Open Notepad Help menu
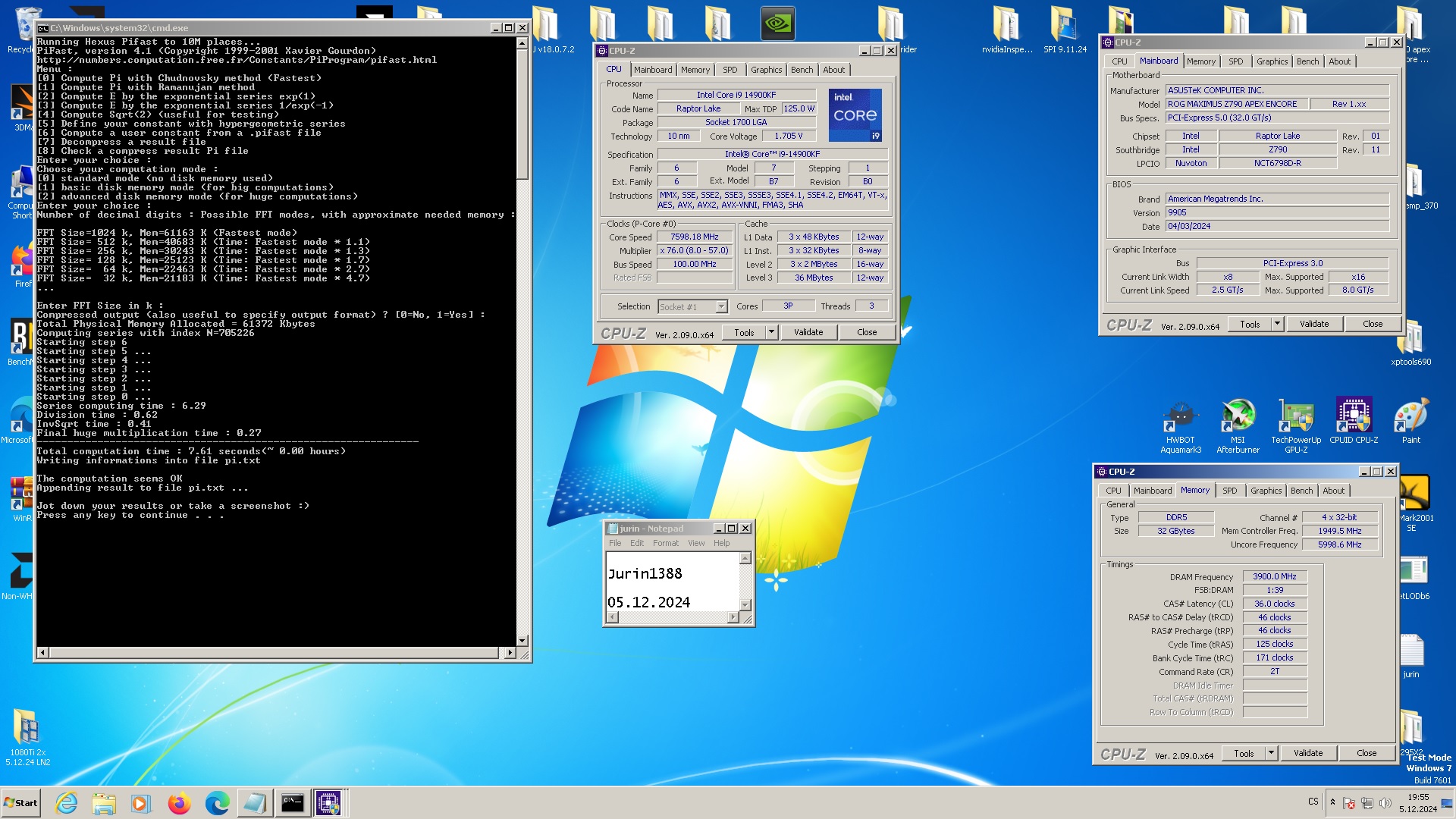1456x819 pixels. 722,543
